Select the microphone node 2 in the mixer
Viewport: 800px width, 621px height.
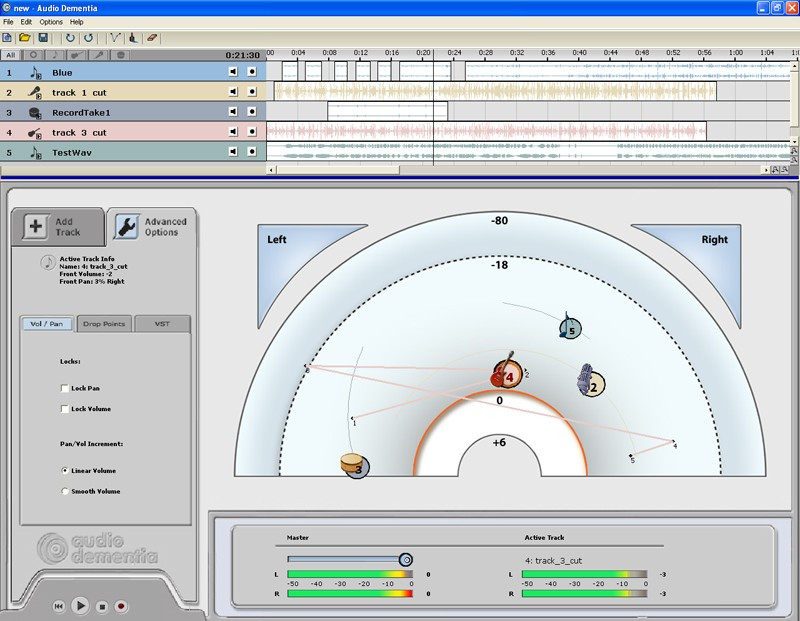coord(591,382)
